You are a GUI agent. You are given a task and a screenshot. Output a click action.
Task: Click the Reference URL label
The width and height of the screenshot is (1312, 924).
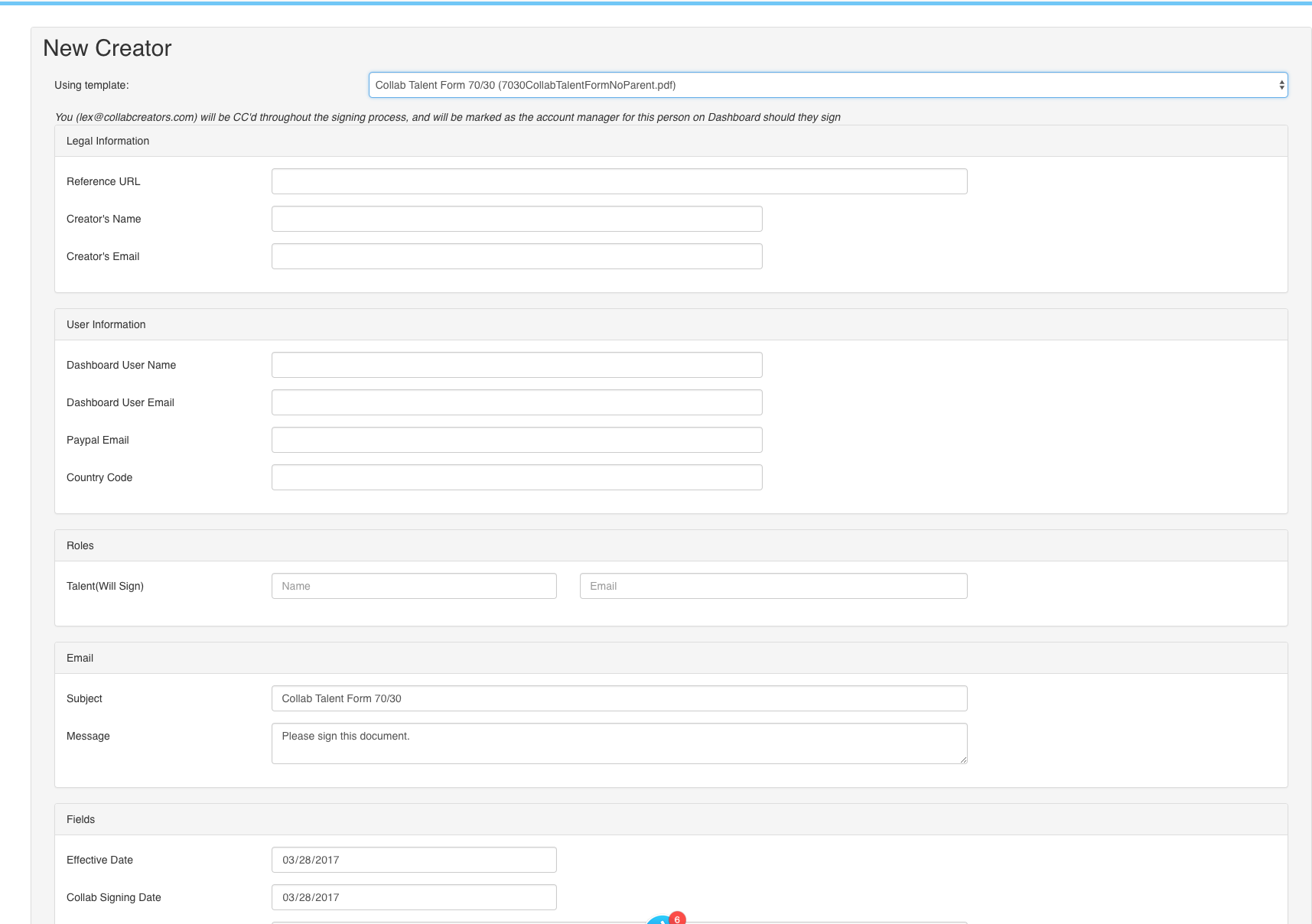103,181
